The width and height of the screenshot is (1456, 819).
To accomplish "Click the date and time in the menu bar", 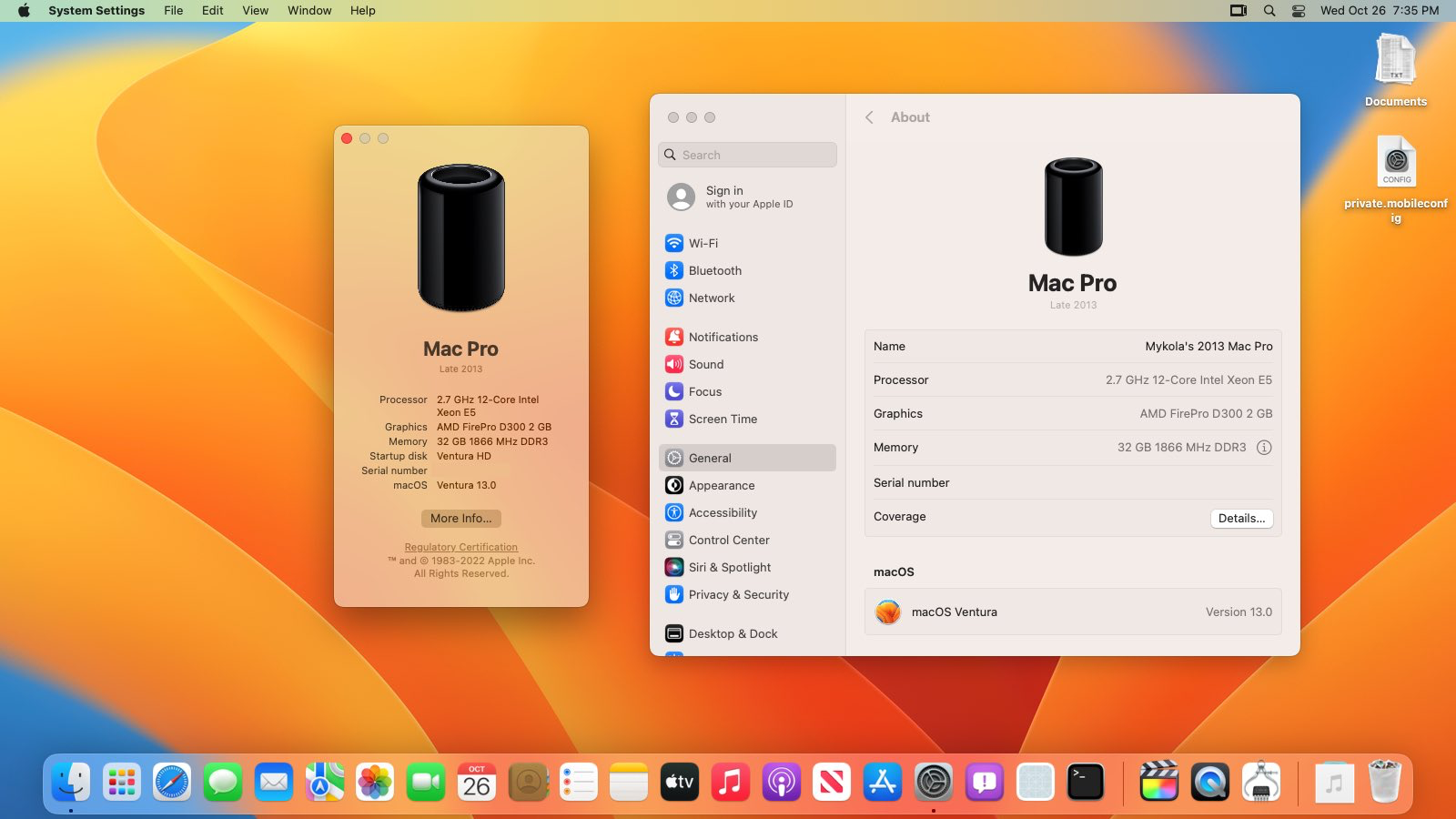I will 1380,11.
